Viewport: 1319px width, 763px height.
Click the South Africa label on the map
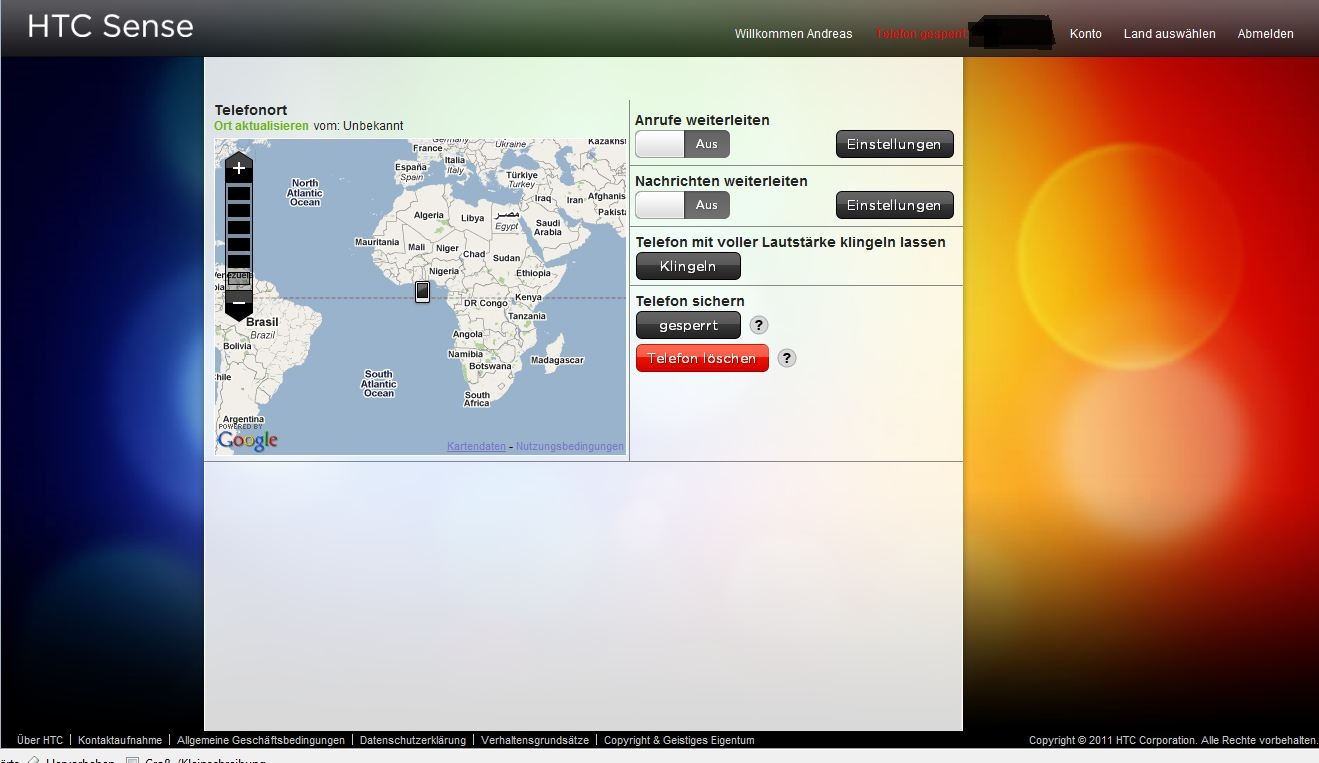477,398
